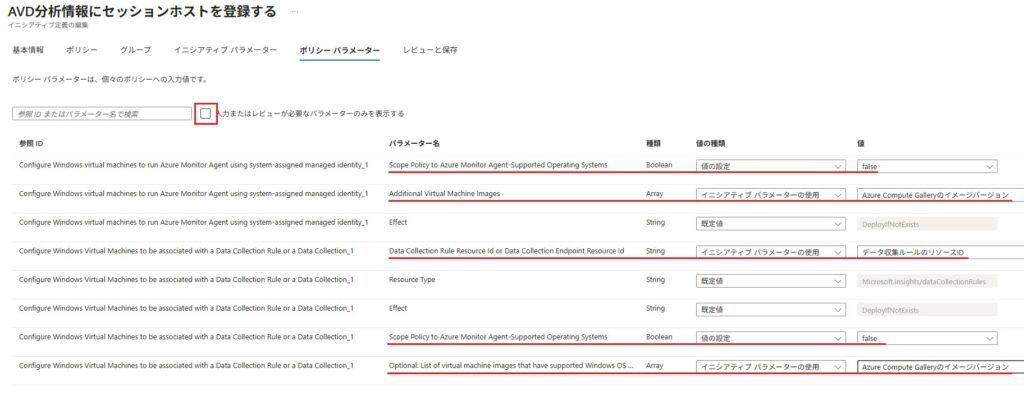Open the レビューと保存 tab
Screen dimensions: 1024x400
pos(430,49)
